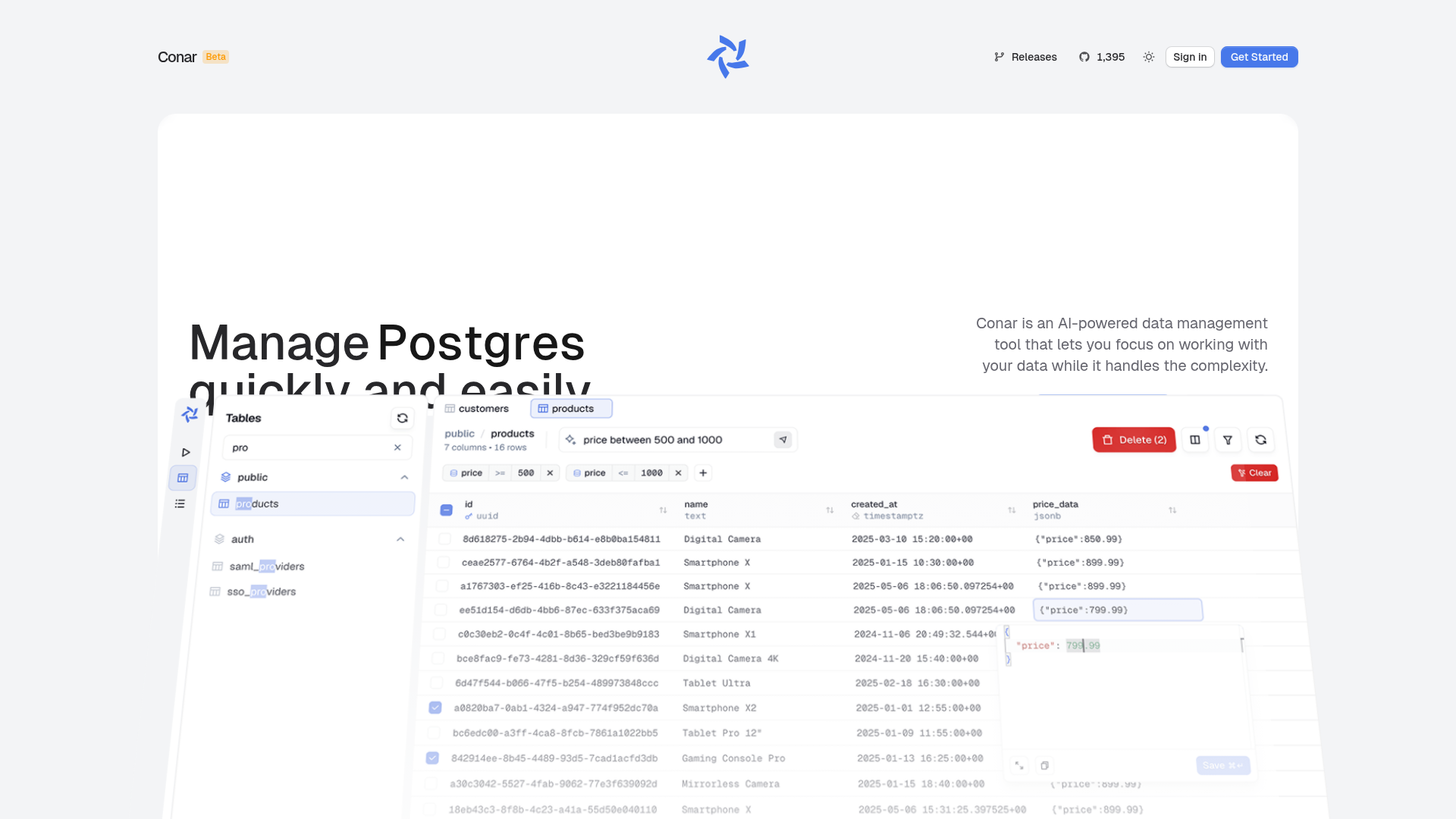This screenshot has height=819, width=1456.
Task: Clear the 'pro' table search text
Action: (397, 447)
